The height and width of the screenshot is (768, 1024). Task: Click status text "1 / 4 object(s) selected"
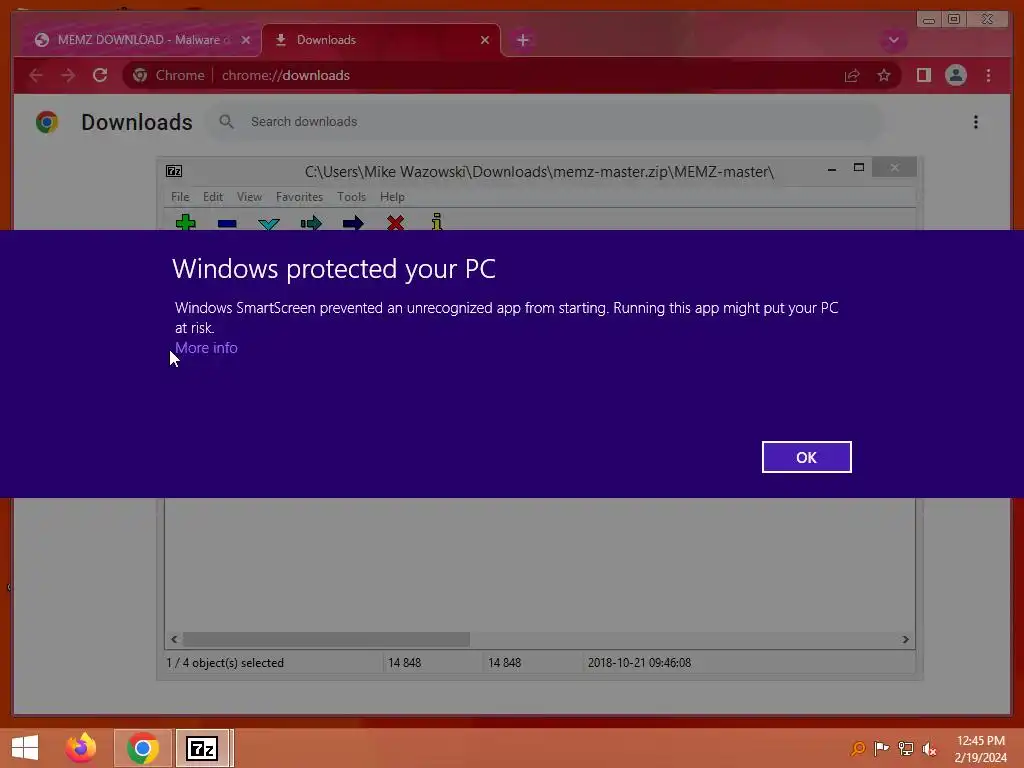click(225, 663)
